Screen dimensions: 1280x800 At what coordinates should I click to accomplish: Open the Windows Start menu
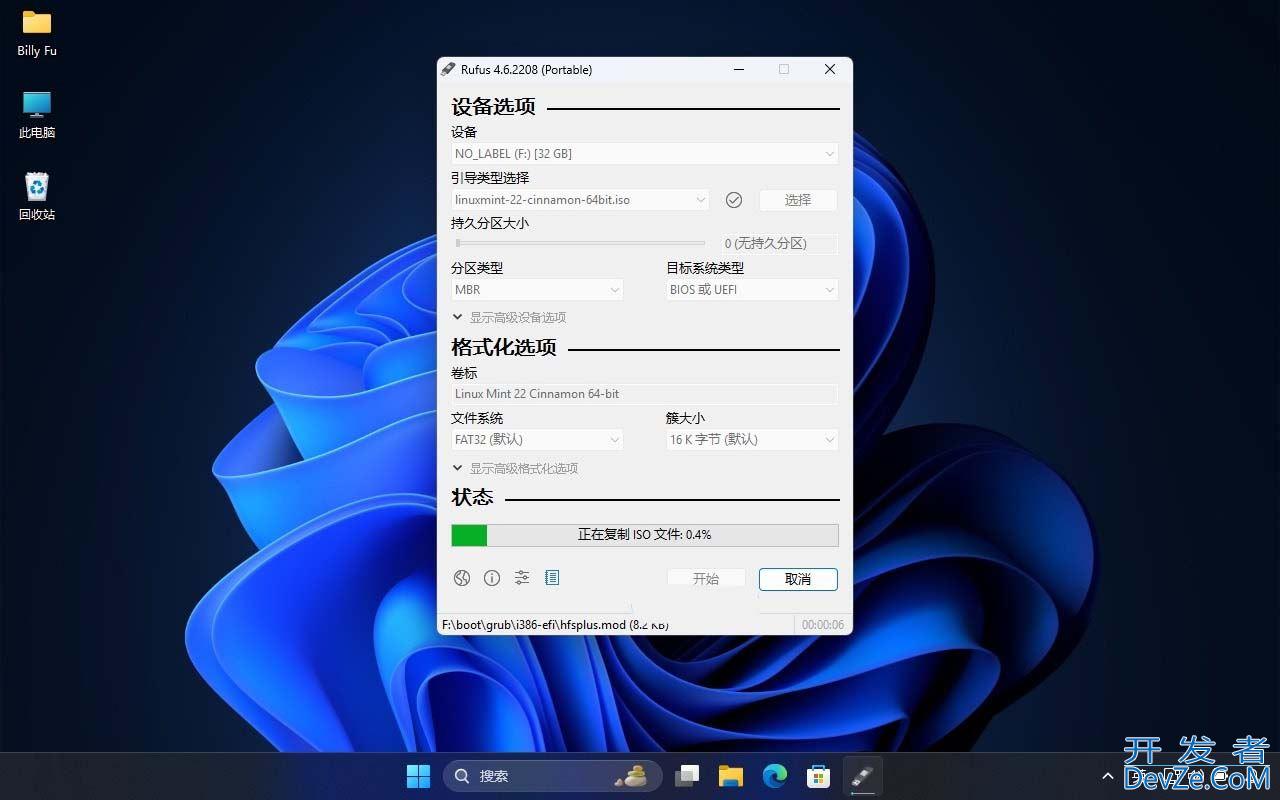[x=418, y=776]
